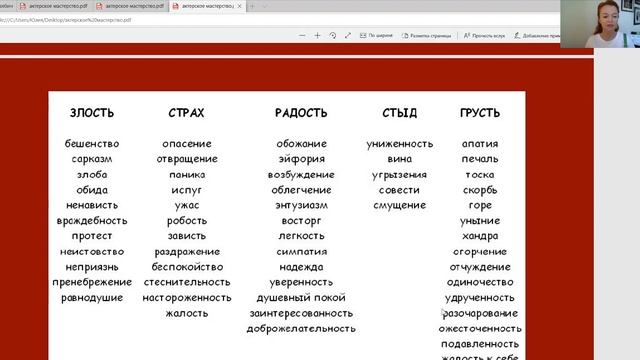Click the word 'отвращение'
This screenshot has width=640, height=360.
pos(187,159)
